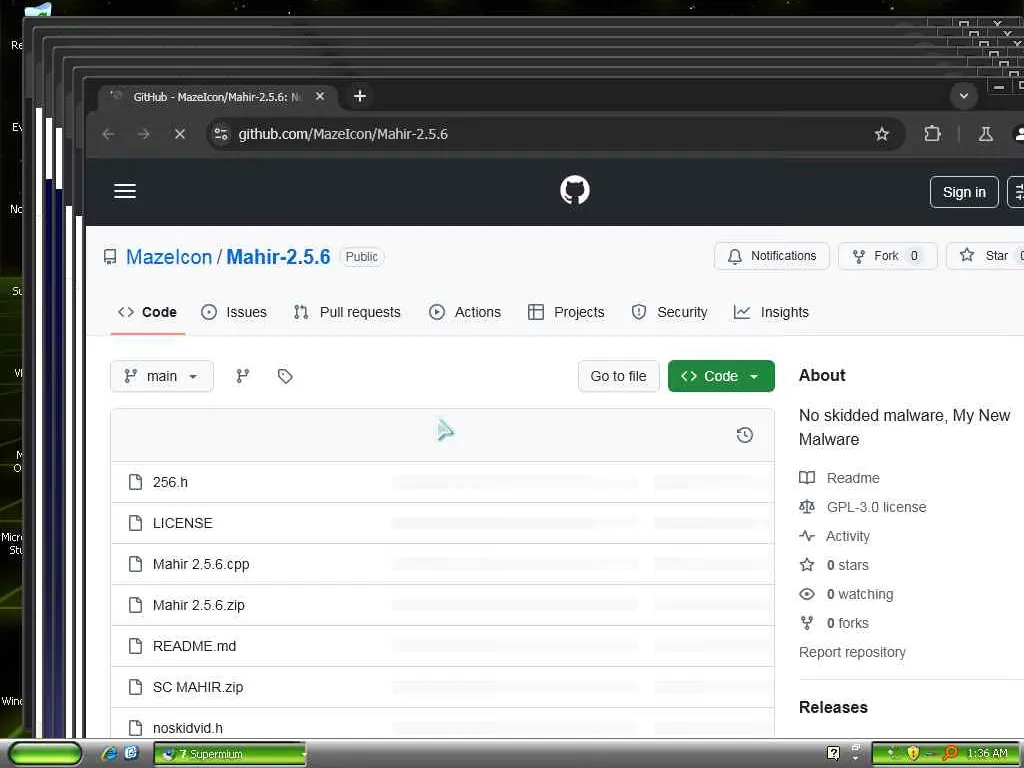1024x768 pixels.
Task: Open the Mahir 2.5.6.zip file
Action: coord(199,605)
